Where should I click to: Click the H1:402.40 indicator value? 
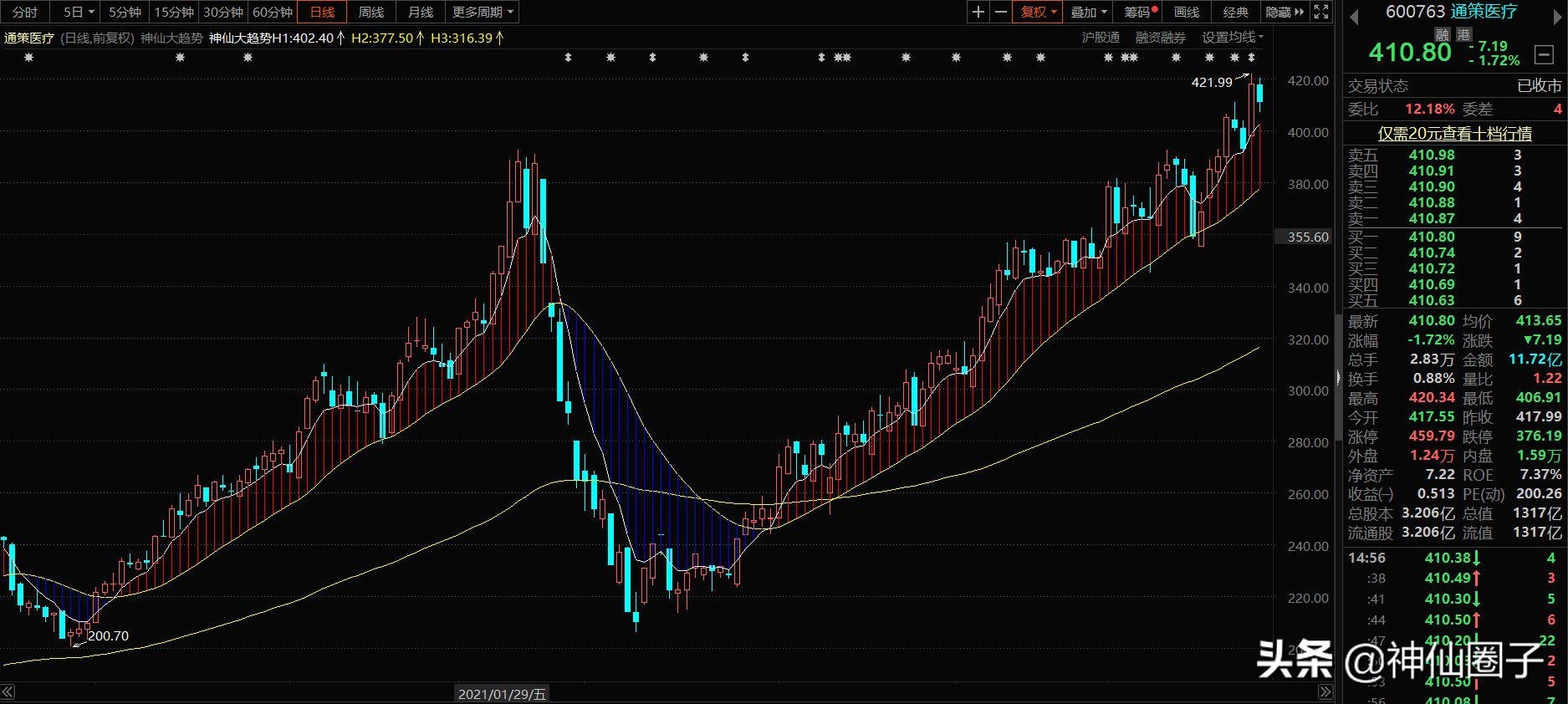309,38
